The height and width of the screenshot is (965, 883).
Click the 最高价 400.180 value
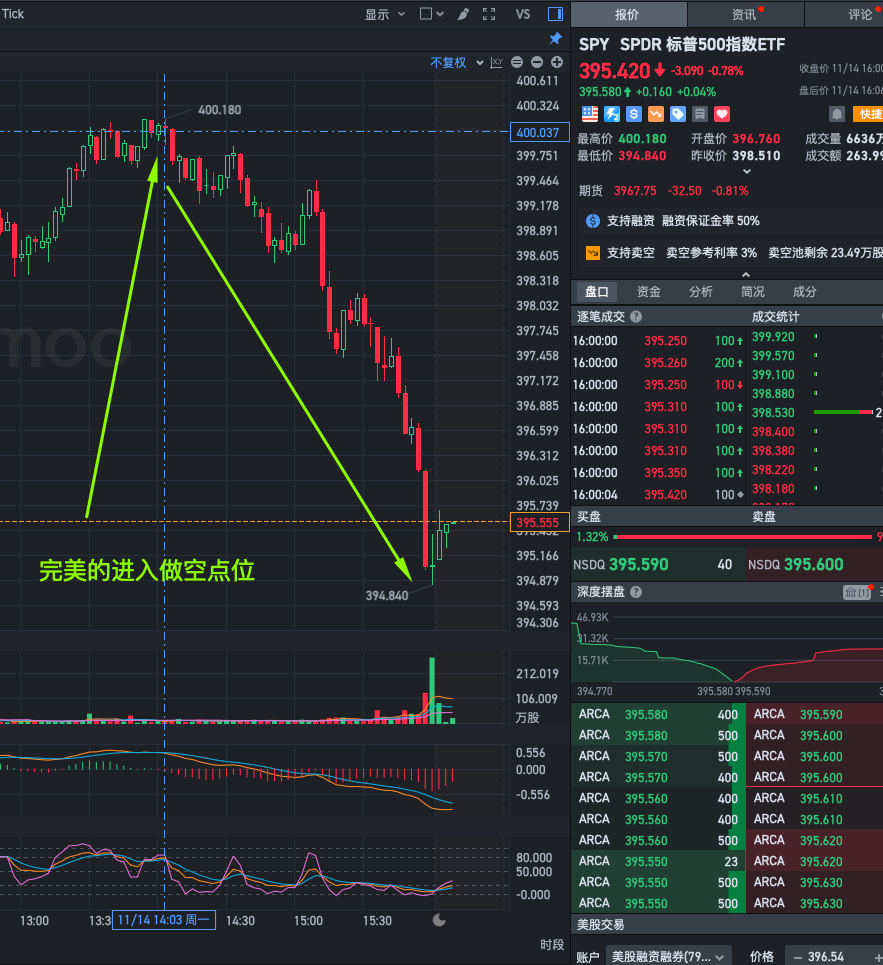coord(642,138)
